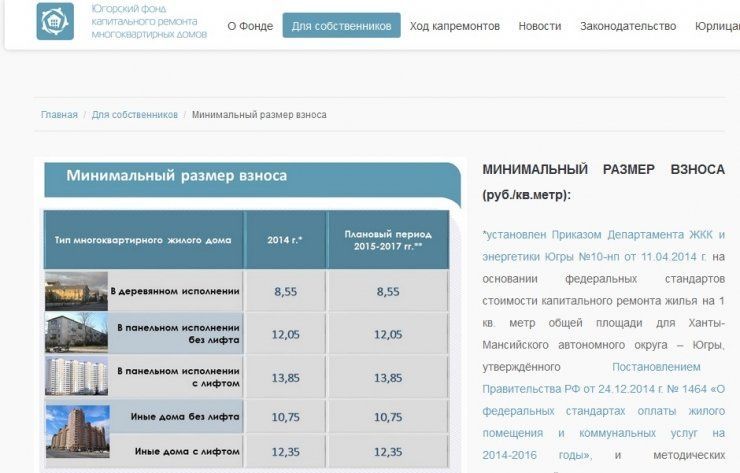This screenshot has height=473, width=740.
Task: Open the О Фонде menu item
Action: click(x=250, y=26)
